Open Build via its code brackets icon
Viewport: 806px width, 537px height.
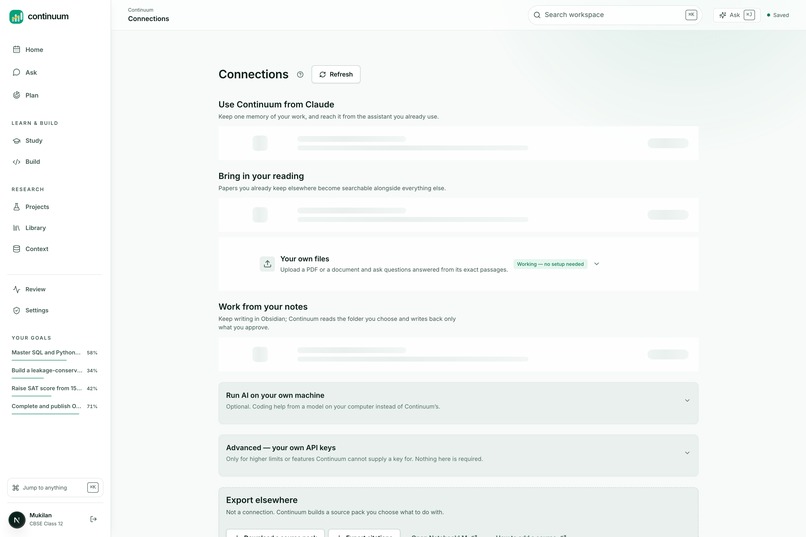[x=16, y=162]
